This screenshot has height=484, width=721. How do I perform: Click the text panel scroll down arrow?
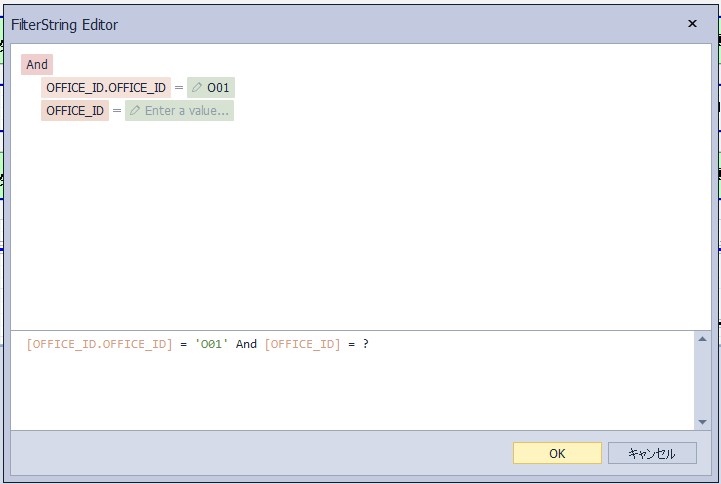[x=702, y=422]
